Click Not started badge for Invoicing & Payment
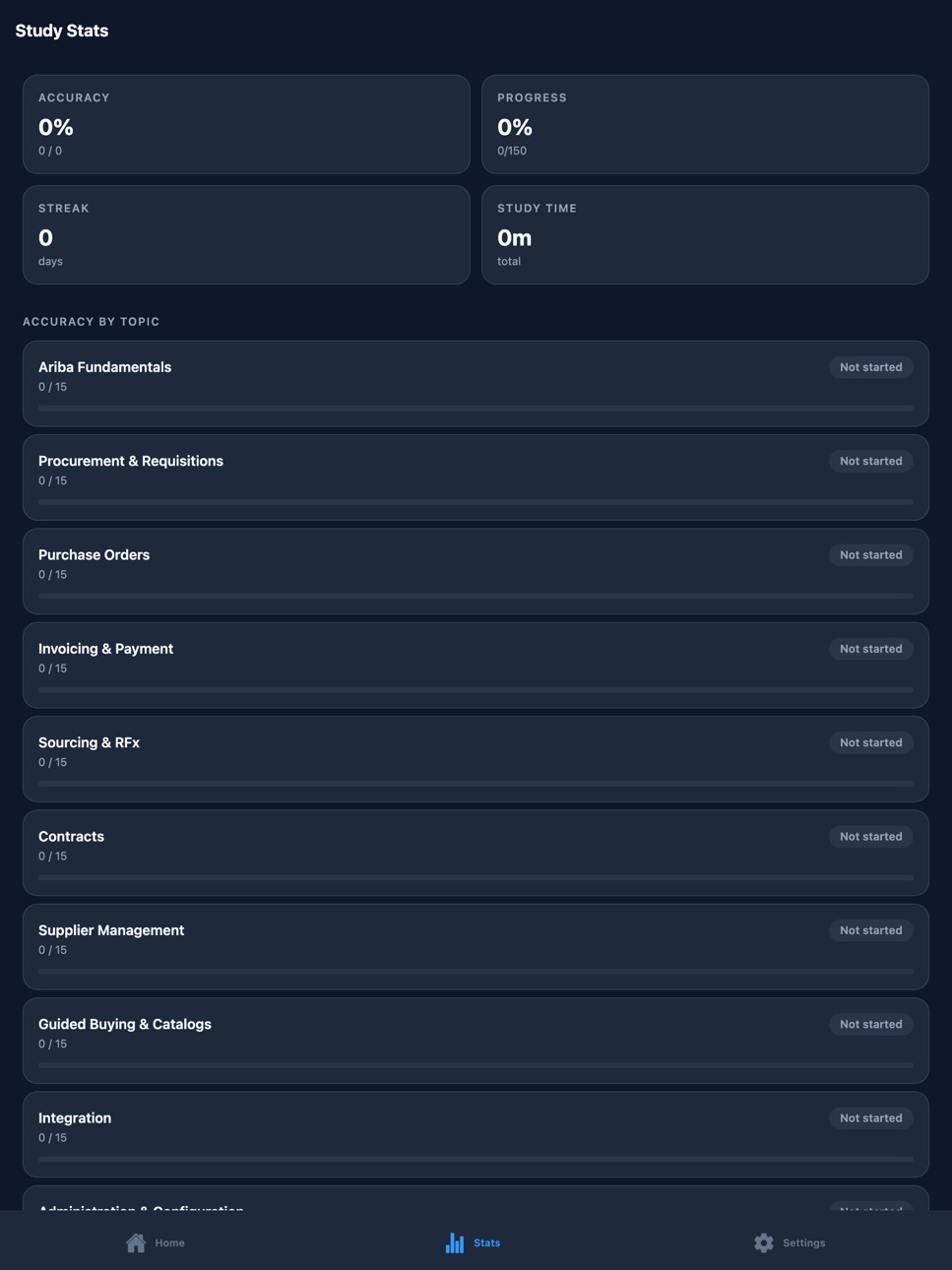The image size is (952, 1270). [x=871, y=649]
